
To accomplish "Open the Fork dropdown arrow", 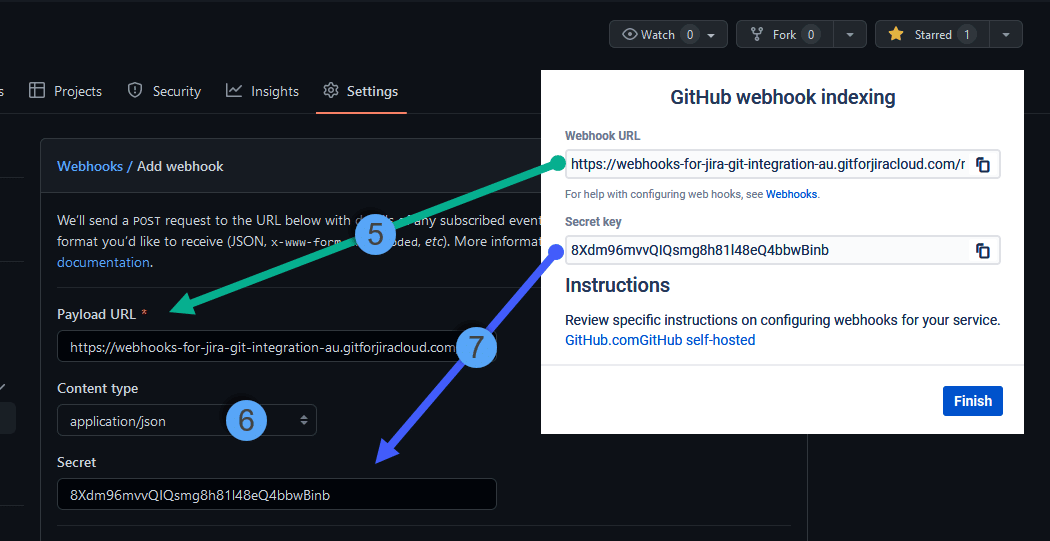I will point(849,35).
